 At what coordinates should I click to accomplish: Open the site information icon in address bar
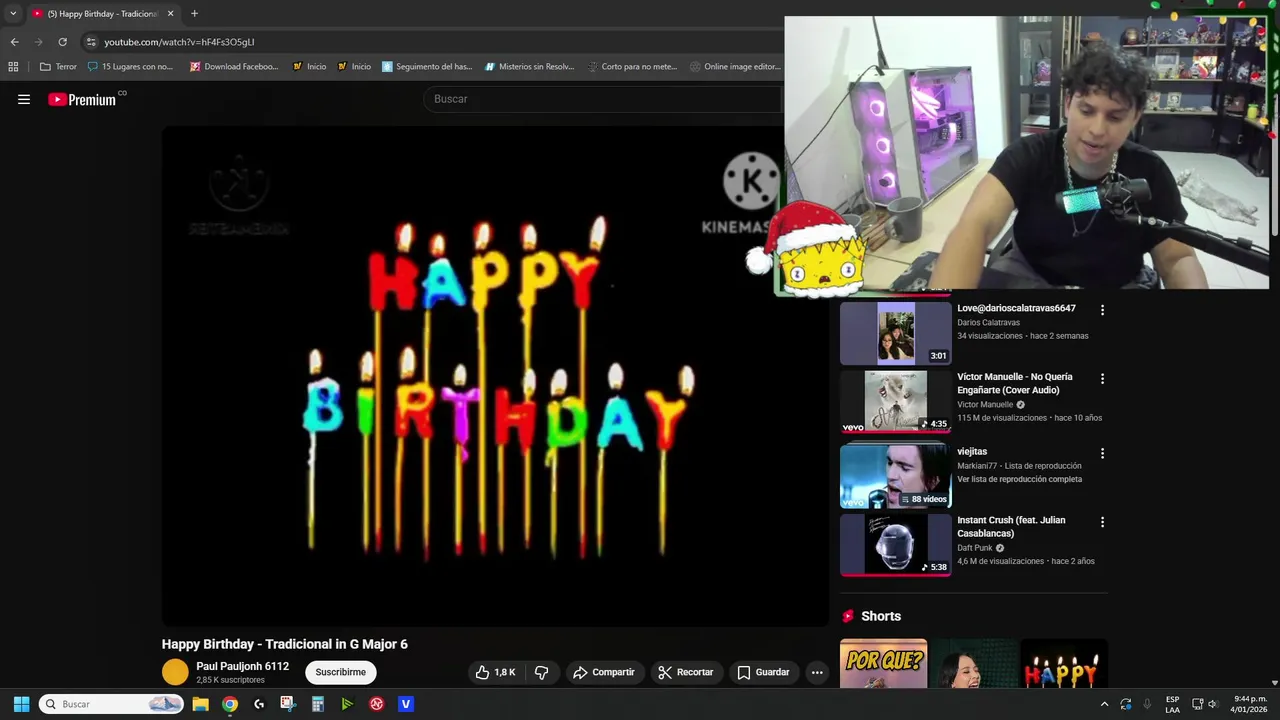click(x=91, y=42)
